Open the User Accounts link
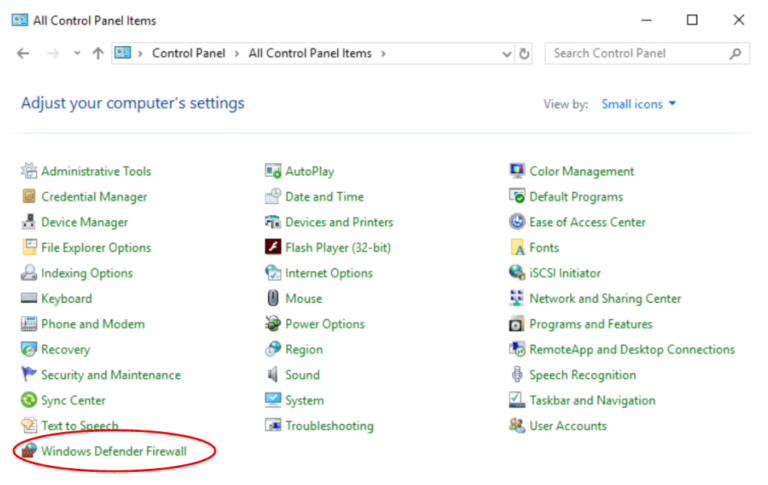The image size is (768, 485). 568,426
